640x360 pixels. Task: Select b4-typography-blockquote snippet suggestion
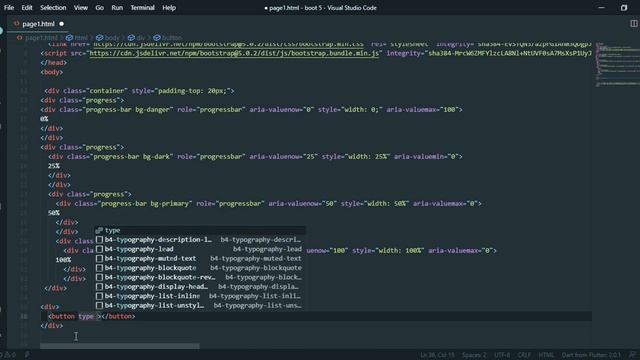tap(200, 268)
